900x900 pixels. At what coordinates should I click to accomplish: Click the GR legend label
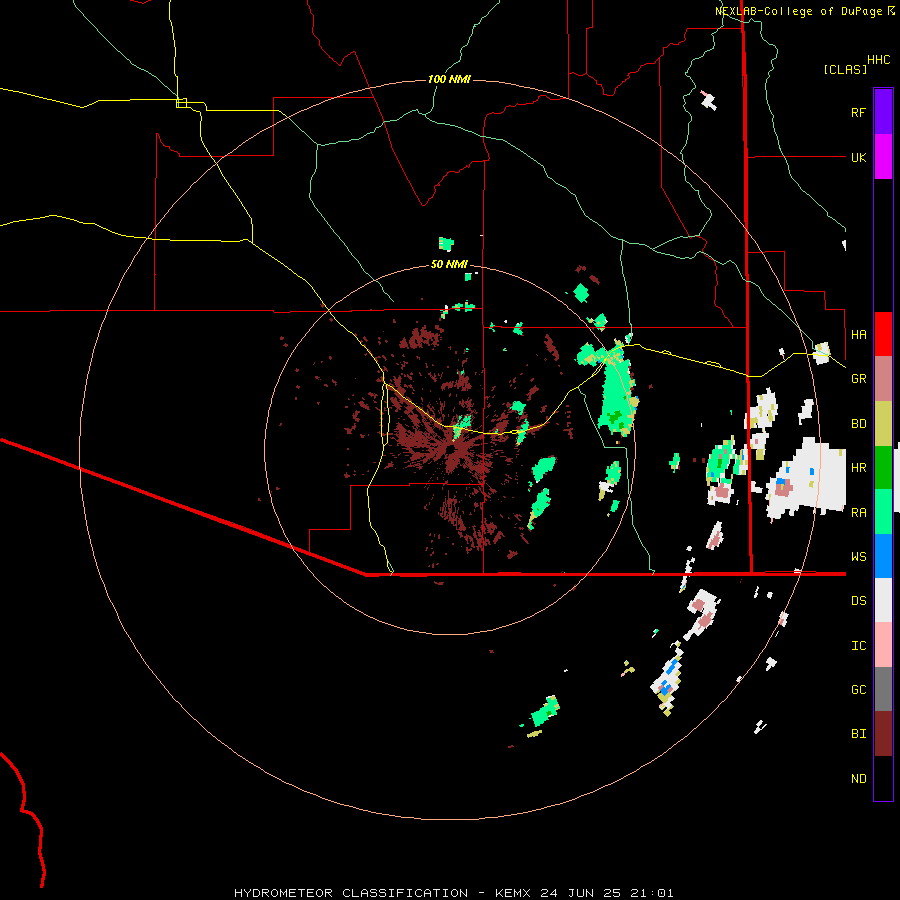858,379
